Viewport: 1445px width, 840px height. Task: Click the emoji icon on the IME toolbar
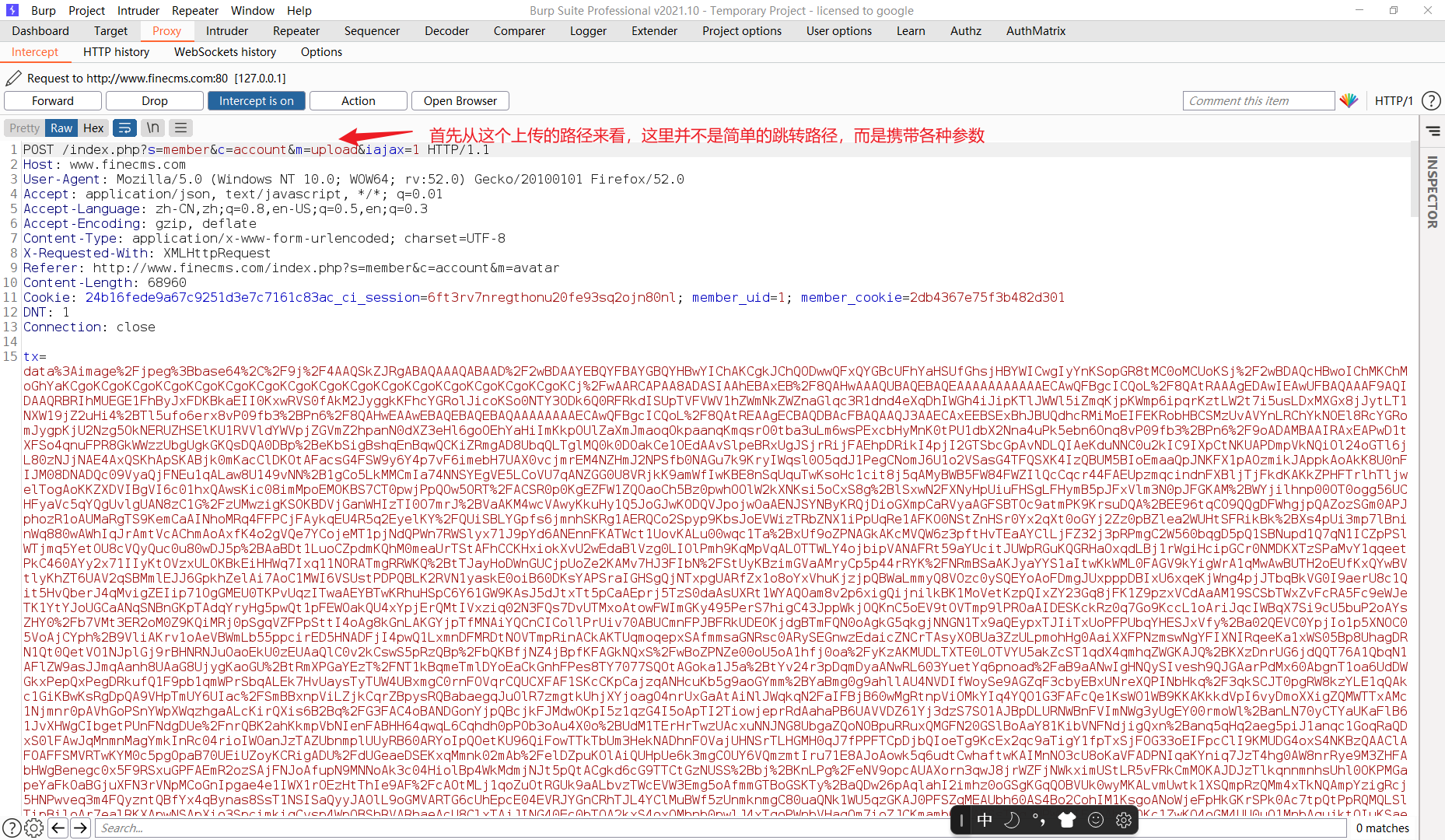pos(1096,820)
